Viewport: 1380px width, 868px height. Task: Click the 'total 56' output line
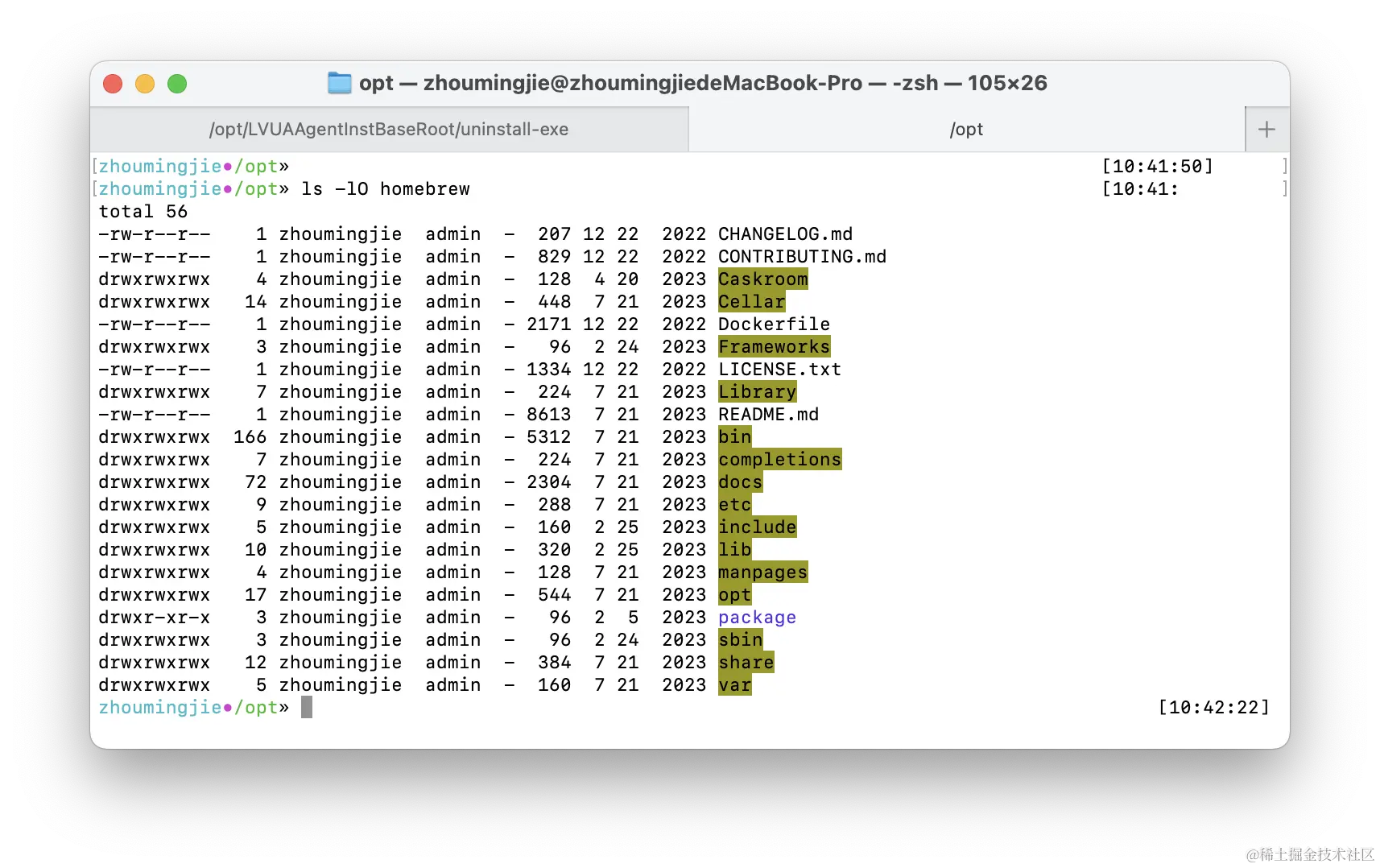pos(143,212)
